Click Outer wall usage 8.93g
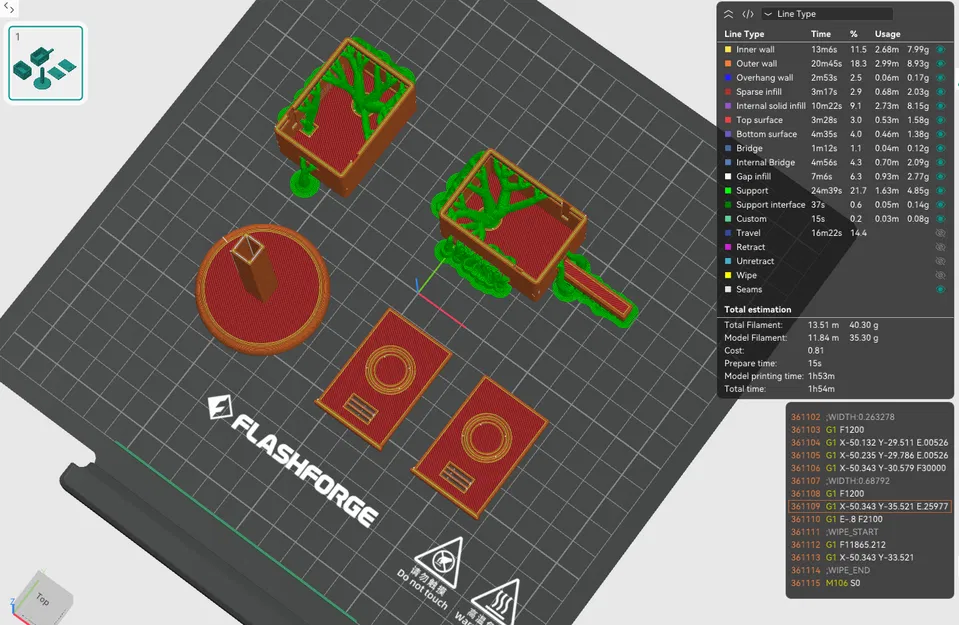 918,64
